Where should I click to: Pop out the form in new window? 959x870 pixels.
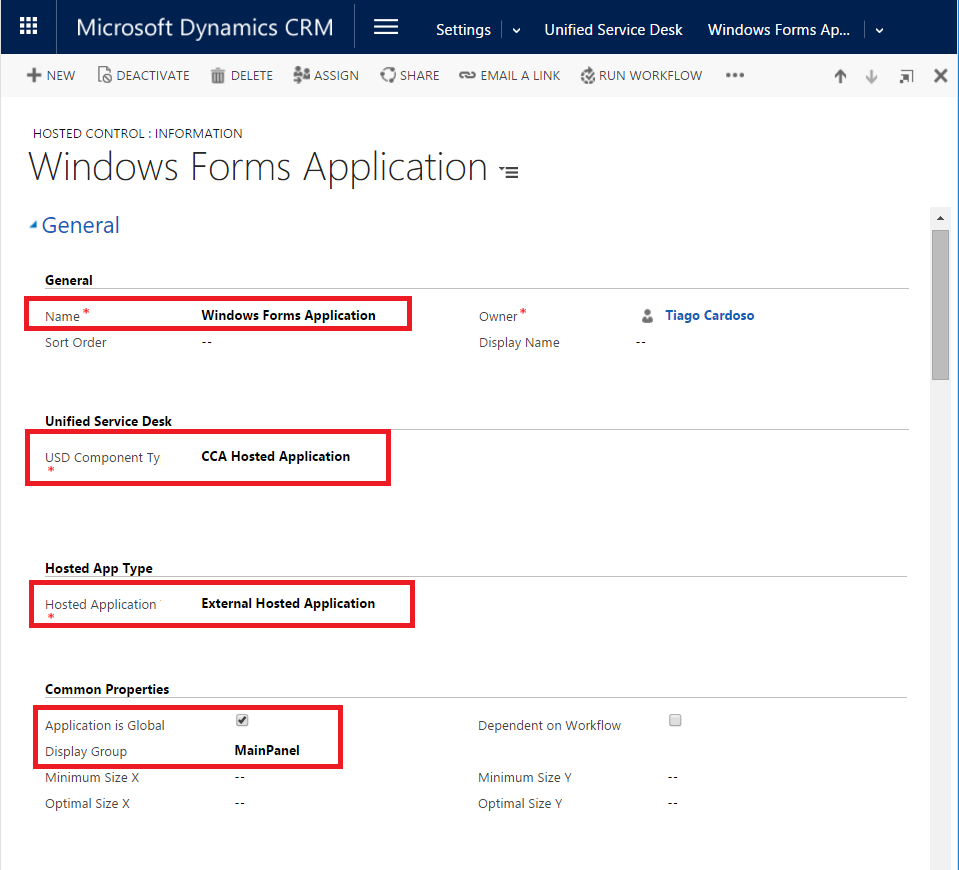point(906,76)
